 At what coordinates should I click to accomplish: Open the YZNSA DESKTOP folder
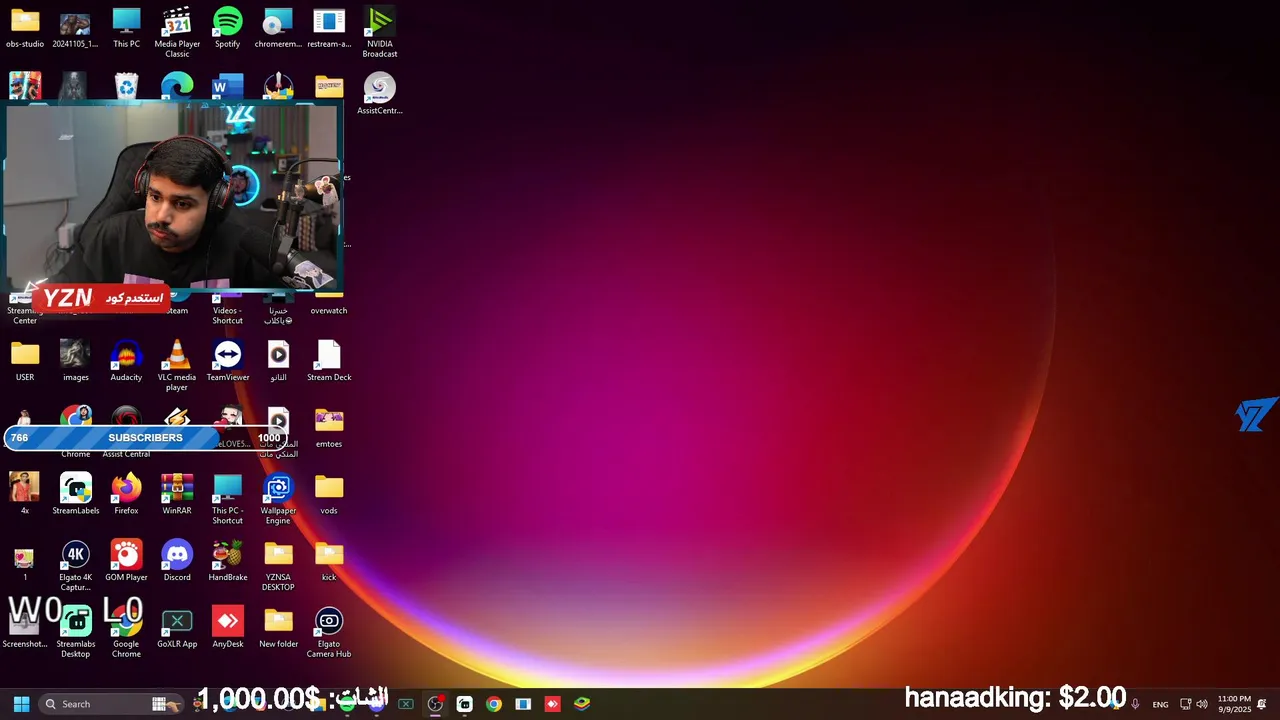point(278,566)
